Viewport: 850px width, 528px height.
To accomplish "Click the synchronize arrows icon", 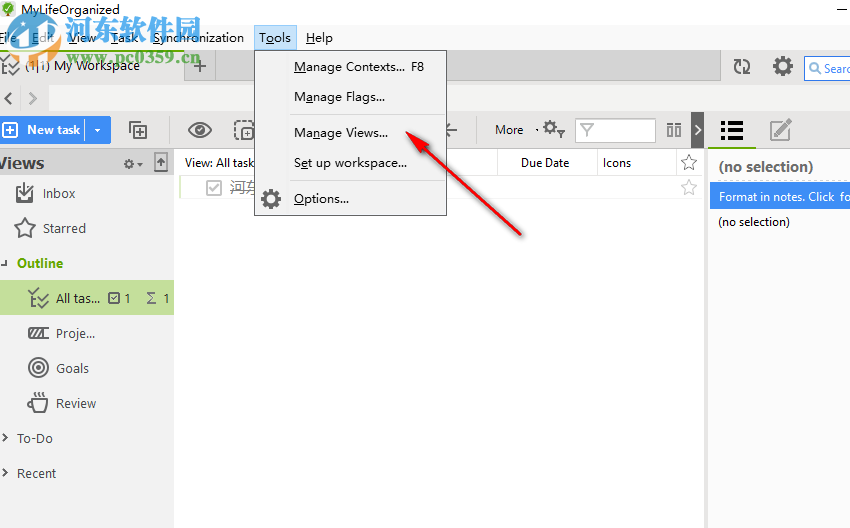I will tap(742, 67).
